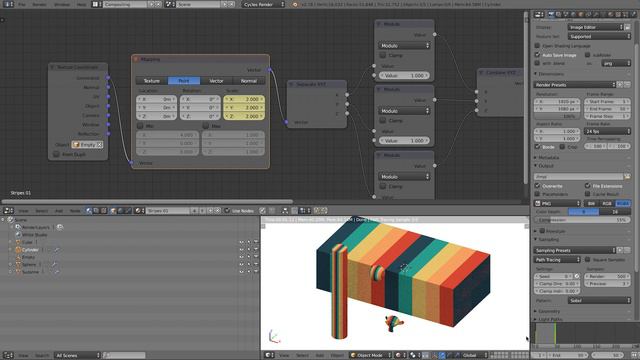This screenshot has width=640, height=360.
Task: Select Suzanne object in outliner
Action: [x=30, y=272]
